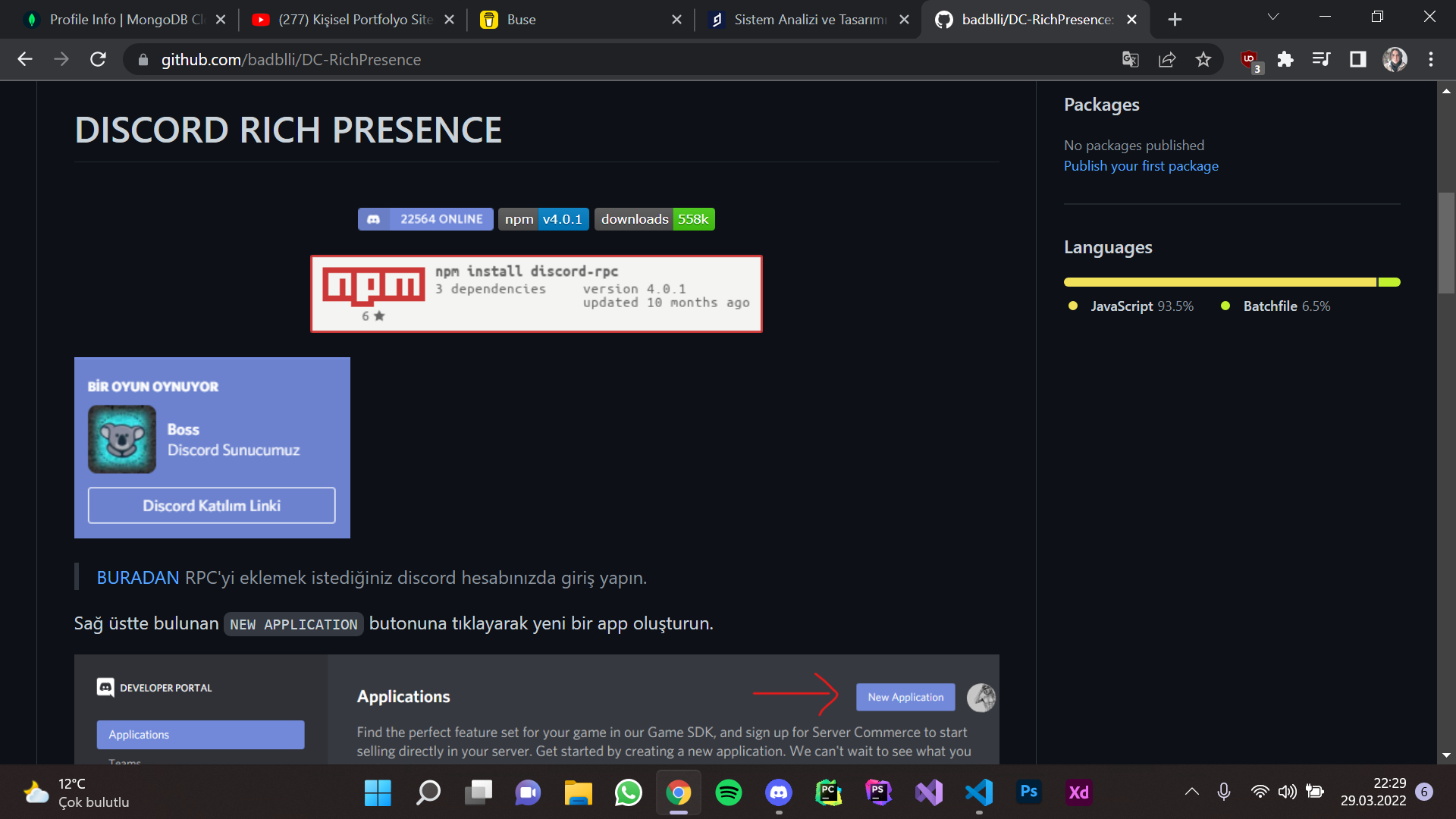Click the New Application button
1456x819 pixels.
(905, 697)
